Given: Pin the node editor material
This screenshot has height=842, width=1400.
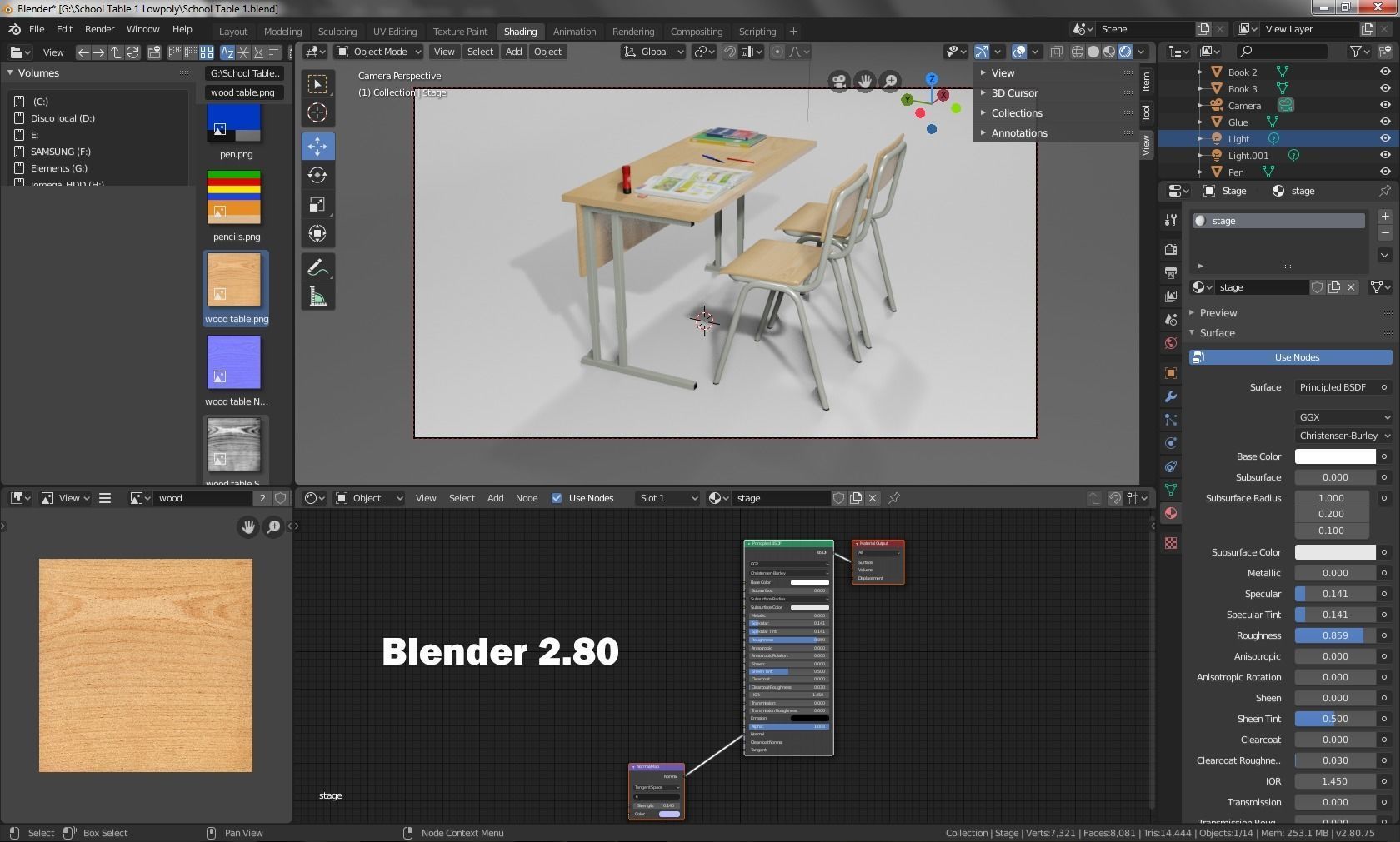Looking at the screenshot, I should point(894,498).
